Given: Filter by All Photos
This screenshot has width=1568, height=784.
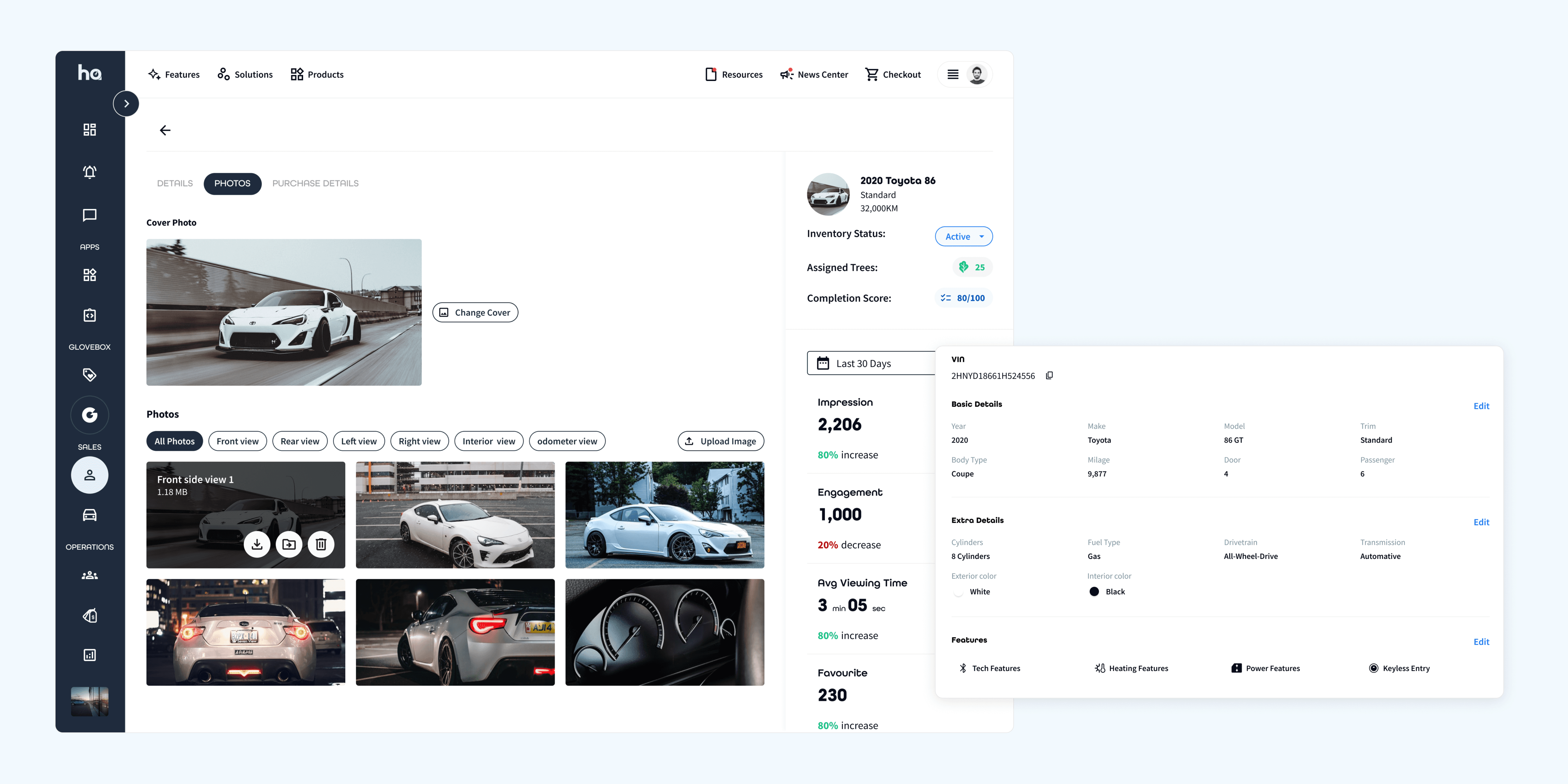Looking at the screenshot, I should click(175, 441).
